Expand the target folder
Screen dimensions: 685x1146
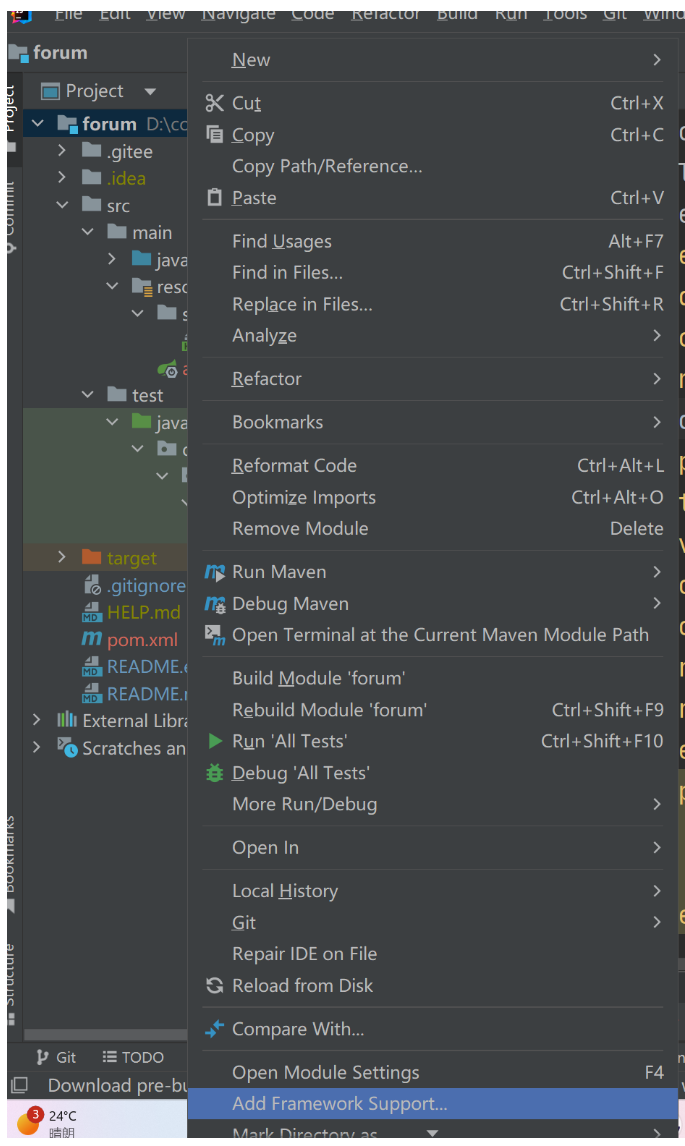pos(62,557)
